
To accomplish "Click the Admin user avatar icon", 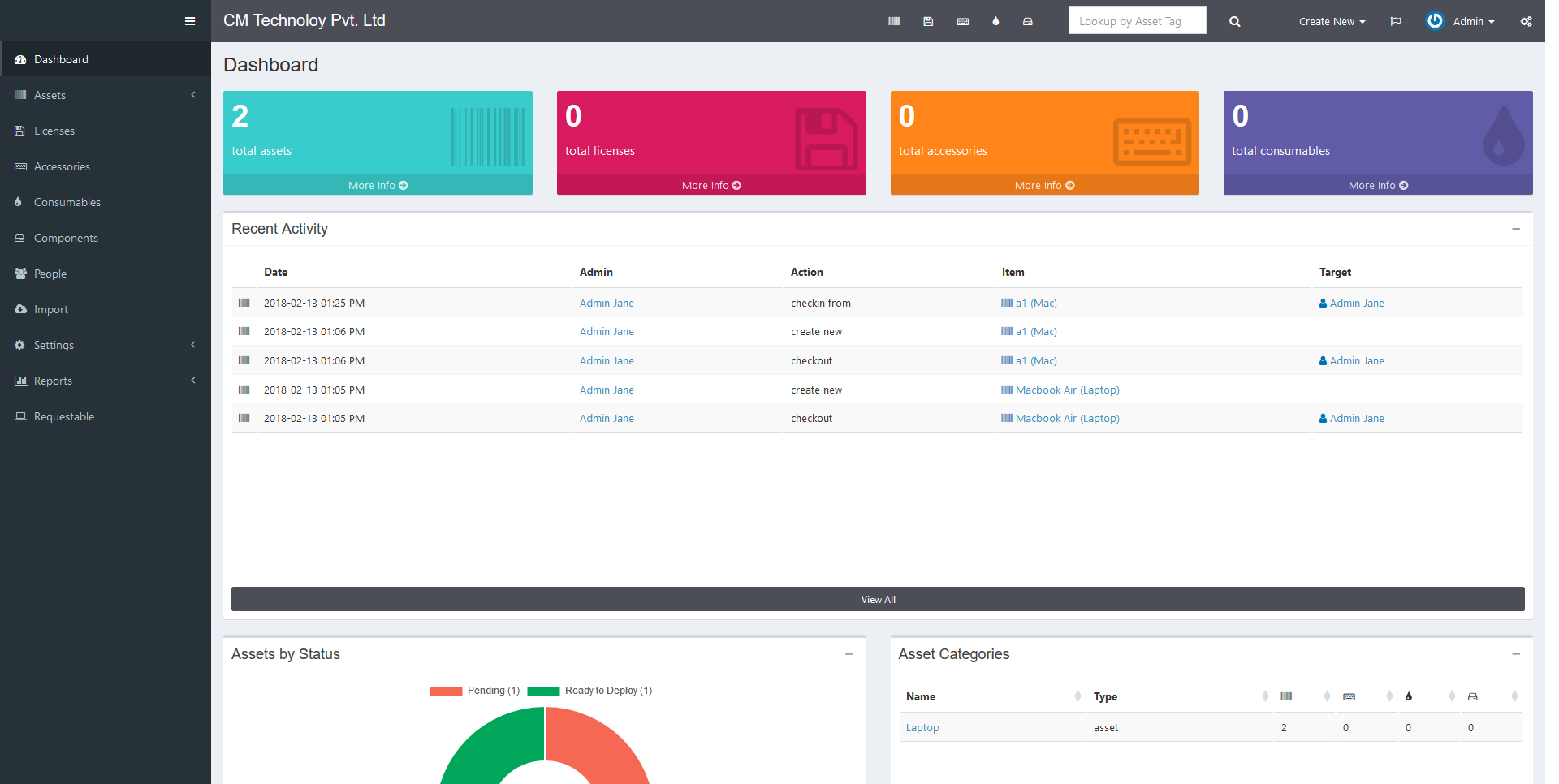I will (1435, 20).
